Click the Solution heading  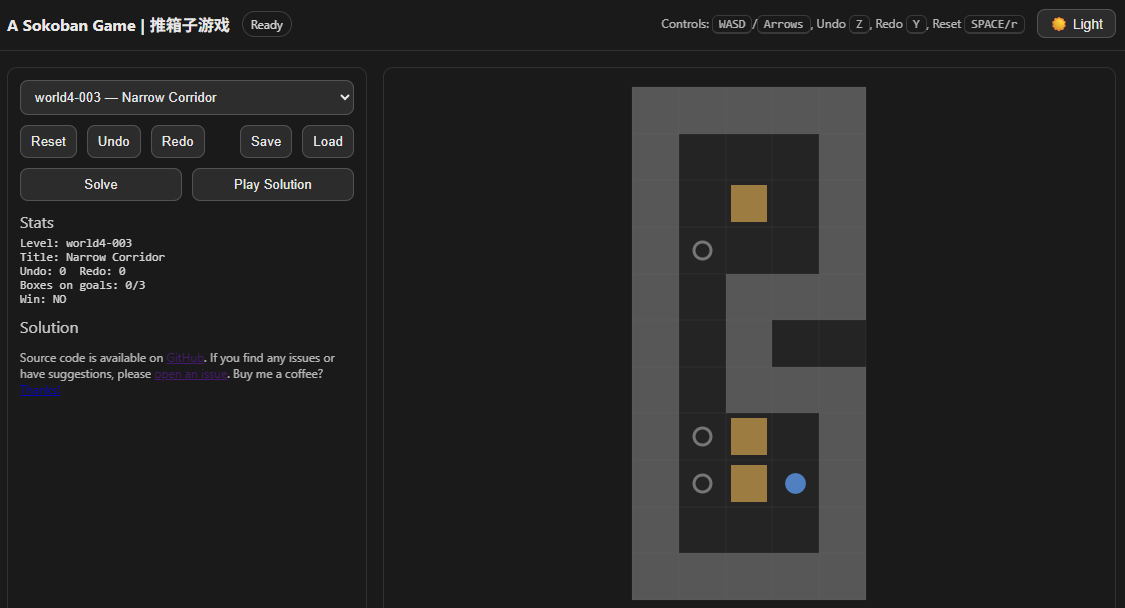[49, 327]
